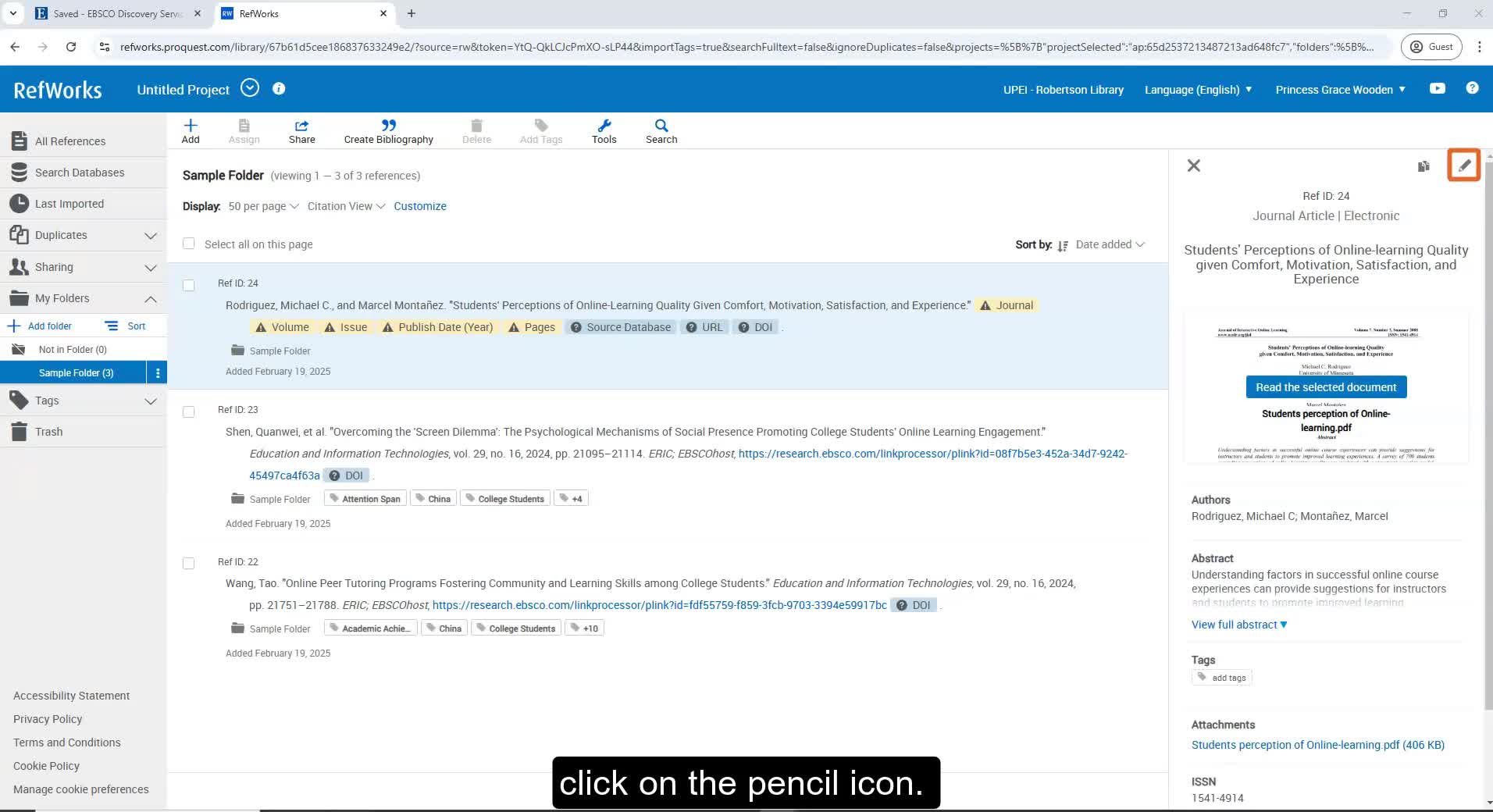Click the Read the selected document button
This screenshot has width=1493, height=812.
pyautogui.click(x=1325, y=387)
